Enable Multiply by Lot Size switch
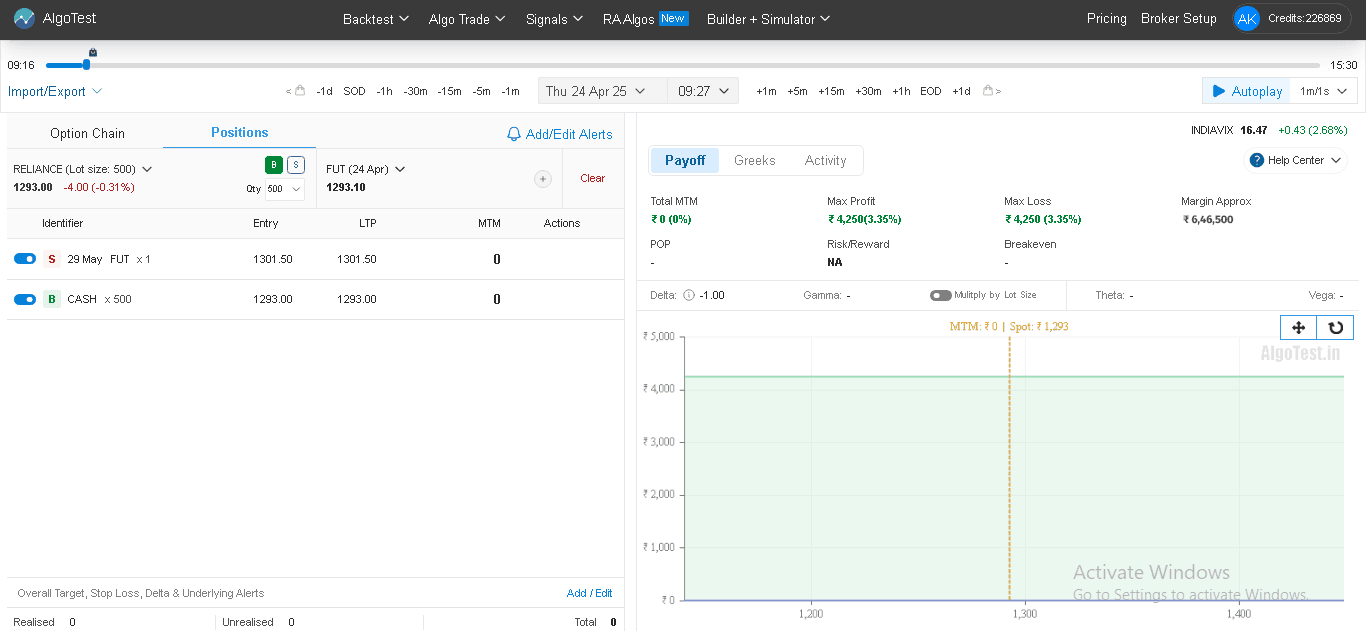 click(940, 296)
